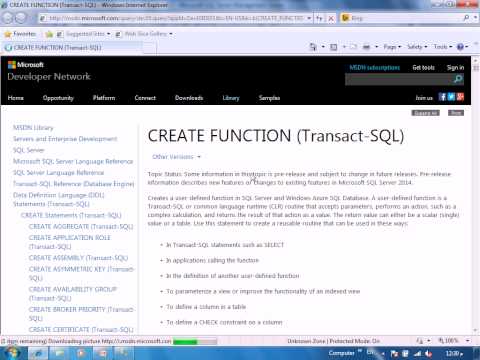Open the Help question mark icon
480x360 pixels.
(460, 47)
